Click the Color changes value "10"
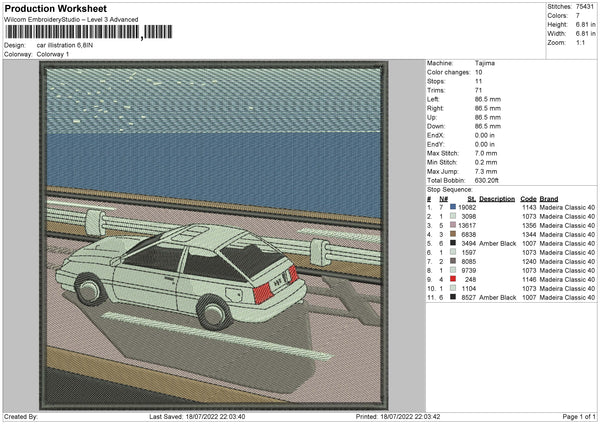 coord(479,72)
